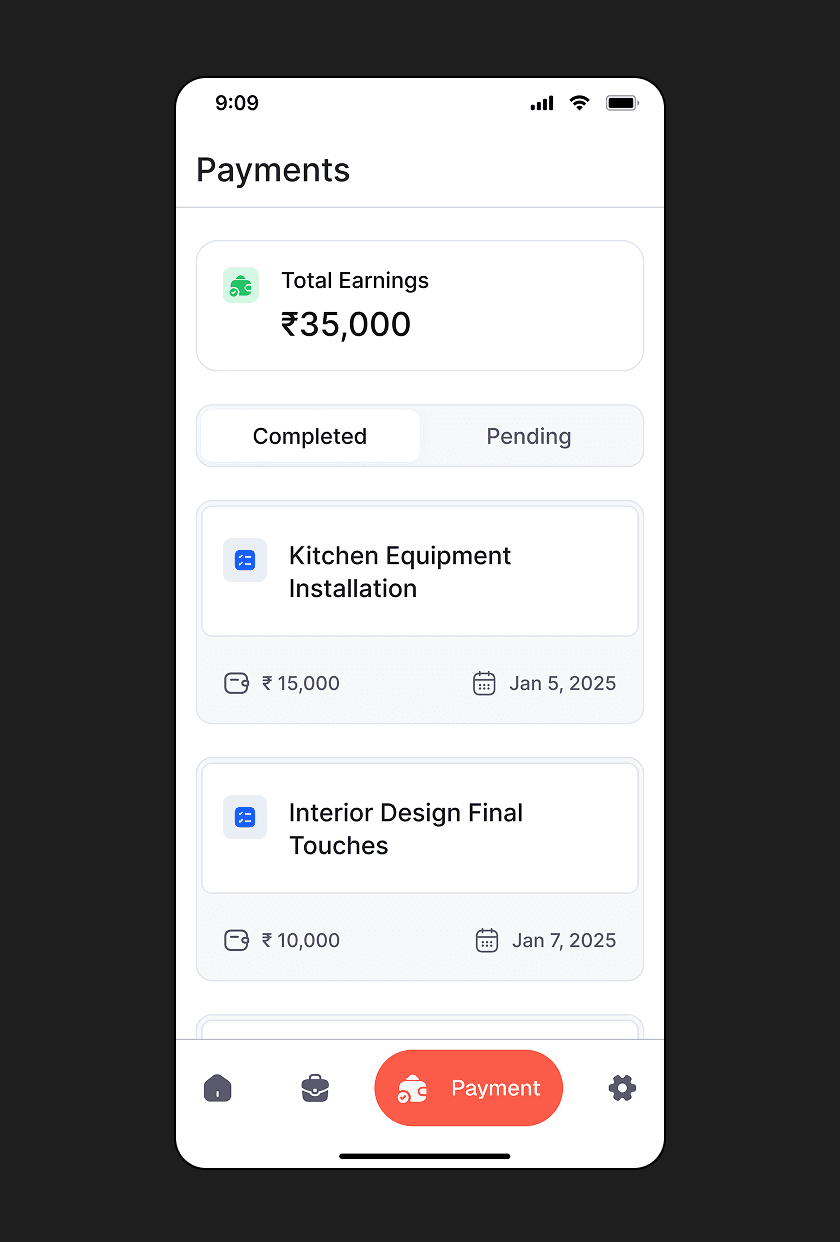Tap the ₹ 15,000 amount text
840x1242 pixels.
[301, 684]
